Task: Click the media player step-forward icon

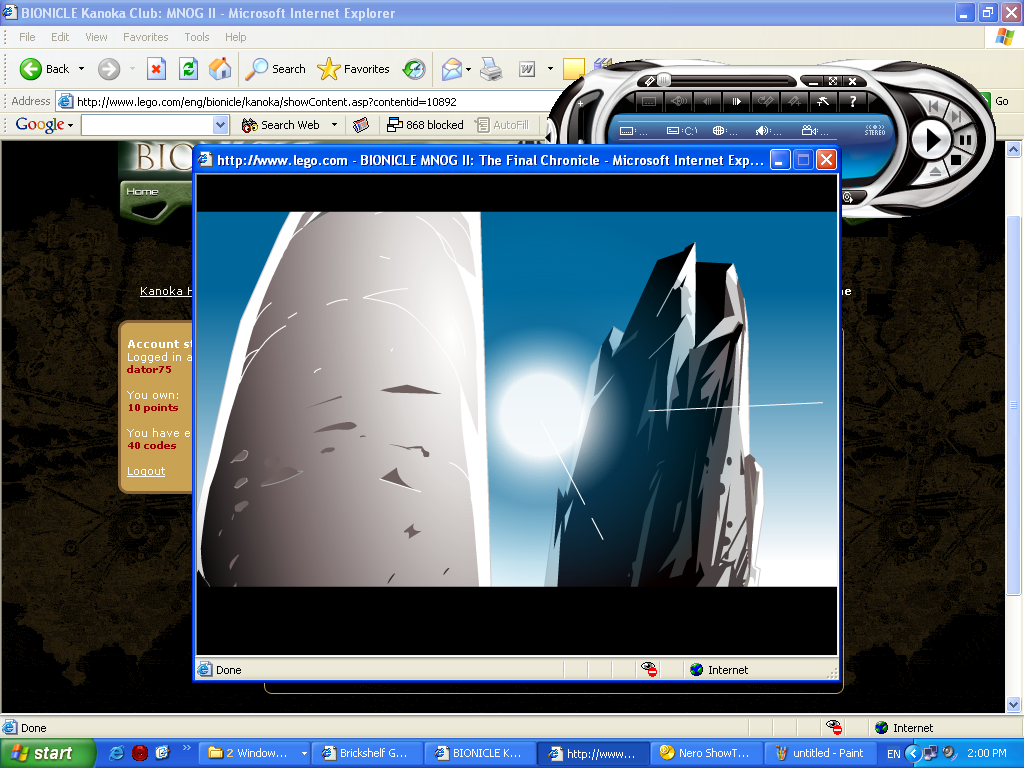Action: pyautogui.click(x=736, y=101)
